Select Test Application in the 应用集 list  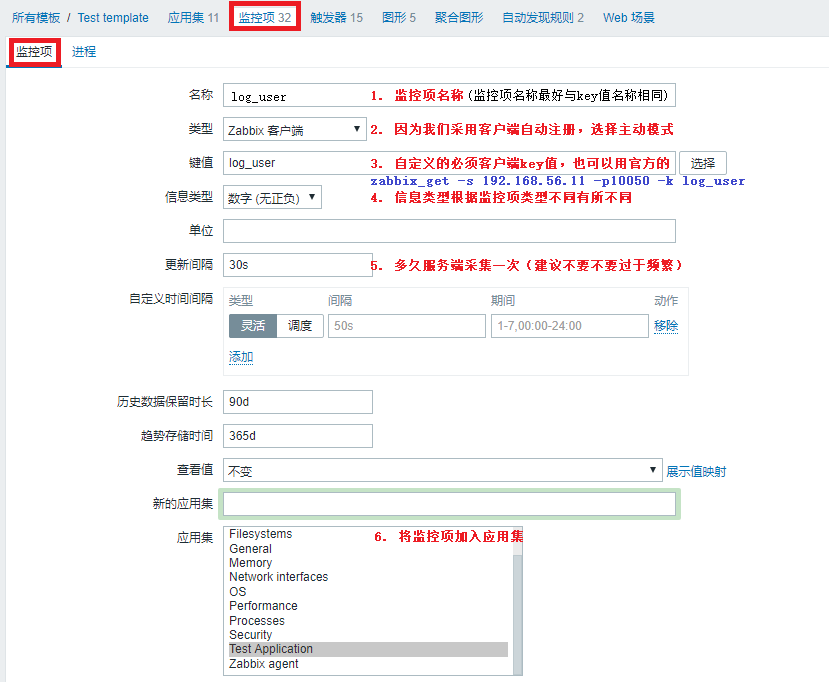click(369, 649)
